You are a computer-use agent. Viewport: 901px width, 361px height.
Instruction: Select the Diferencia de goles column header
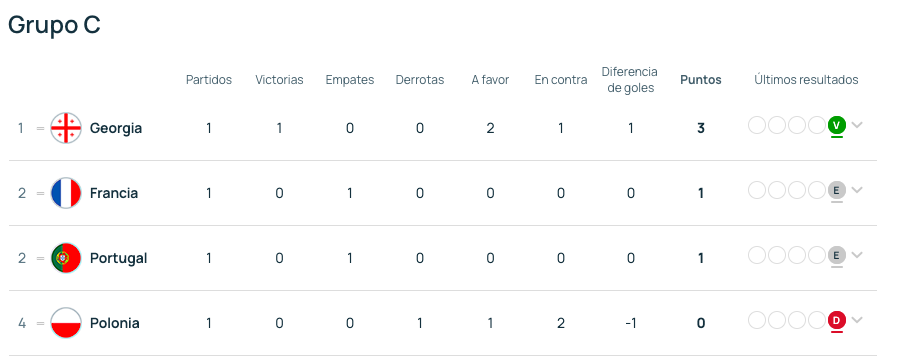(x=630, y=80)
